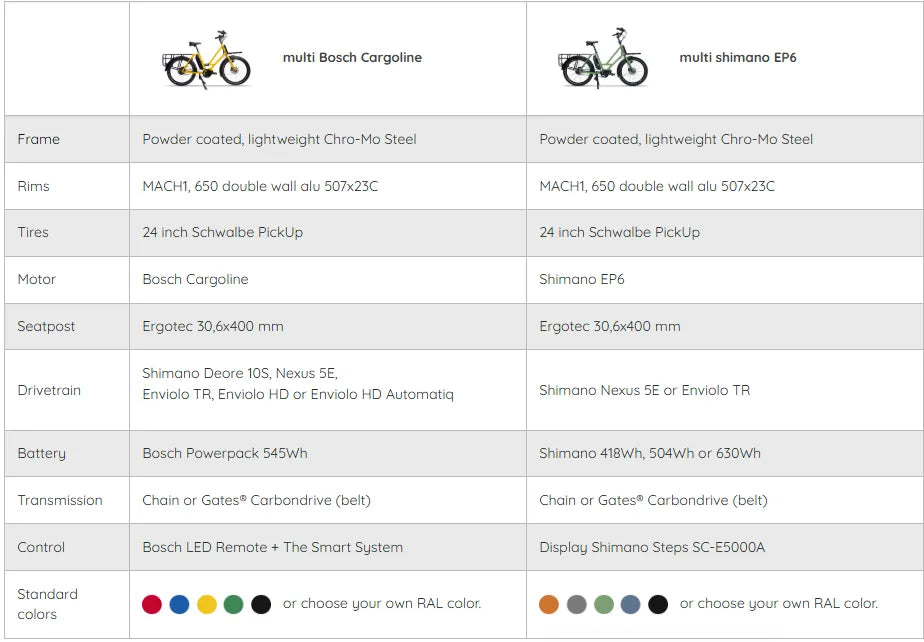Click the Drivetrain row label
Viewport: 924px width, 642px height.
49,390
